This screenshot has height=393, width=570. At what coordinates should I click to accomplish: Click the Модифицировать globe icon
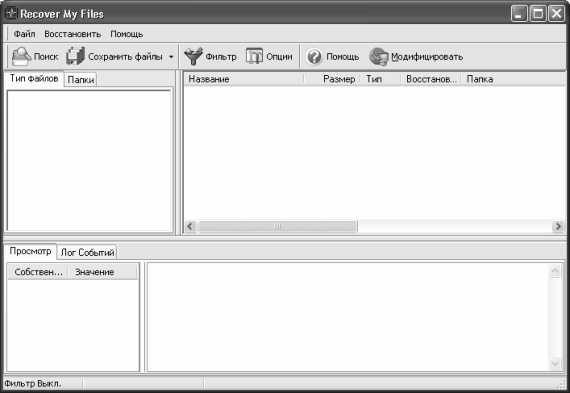(379, 57)
